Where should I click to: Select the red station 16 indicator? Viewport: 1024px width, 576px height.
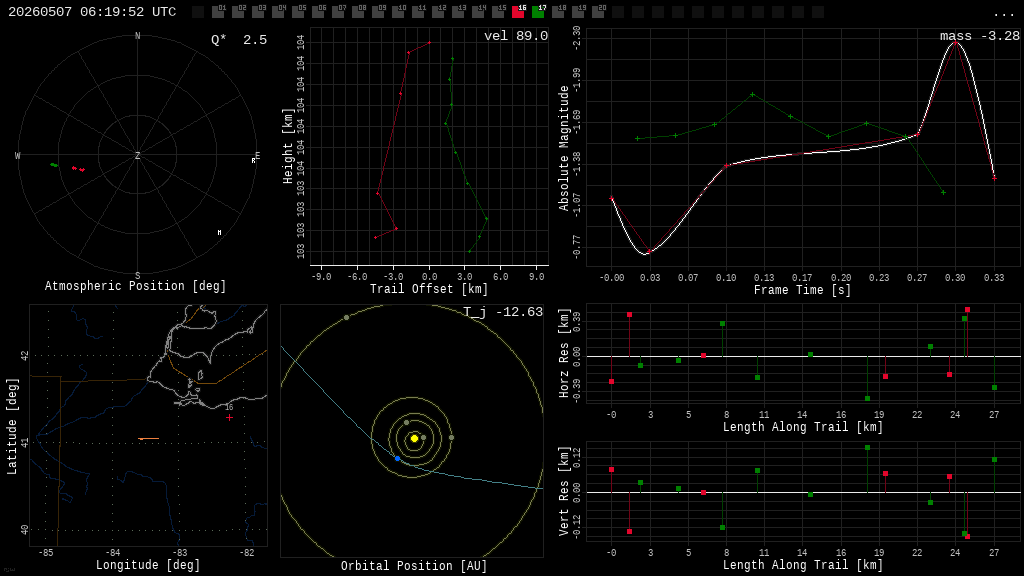click(x=518, y=12)
